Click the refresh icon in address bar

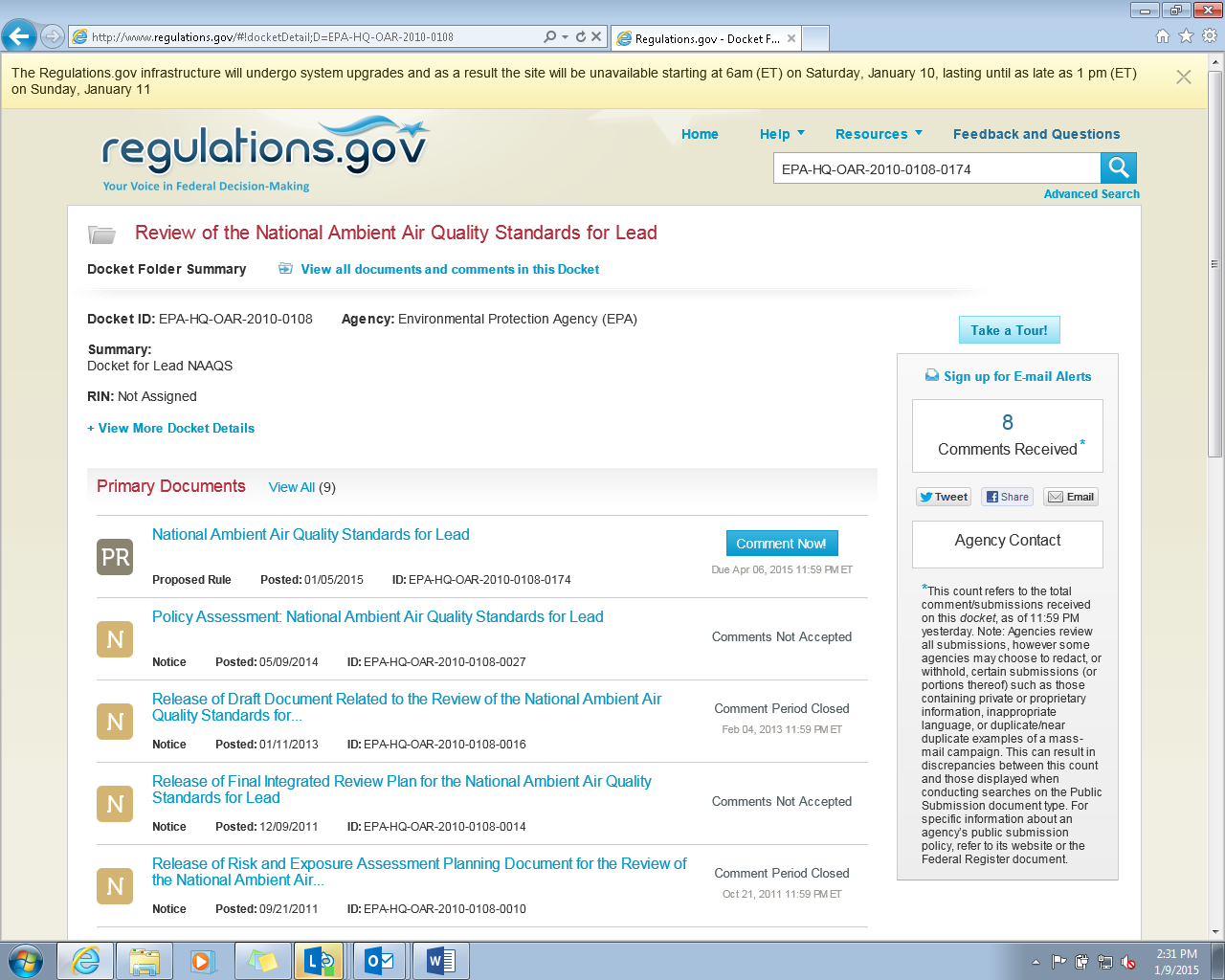click(x=580, y=37)
